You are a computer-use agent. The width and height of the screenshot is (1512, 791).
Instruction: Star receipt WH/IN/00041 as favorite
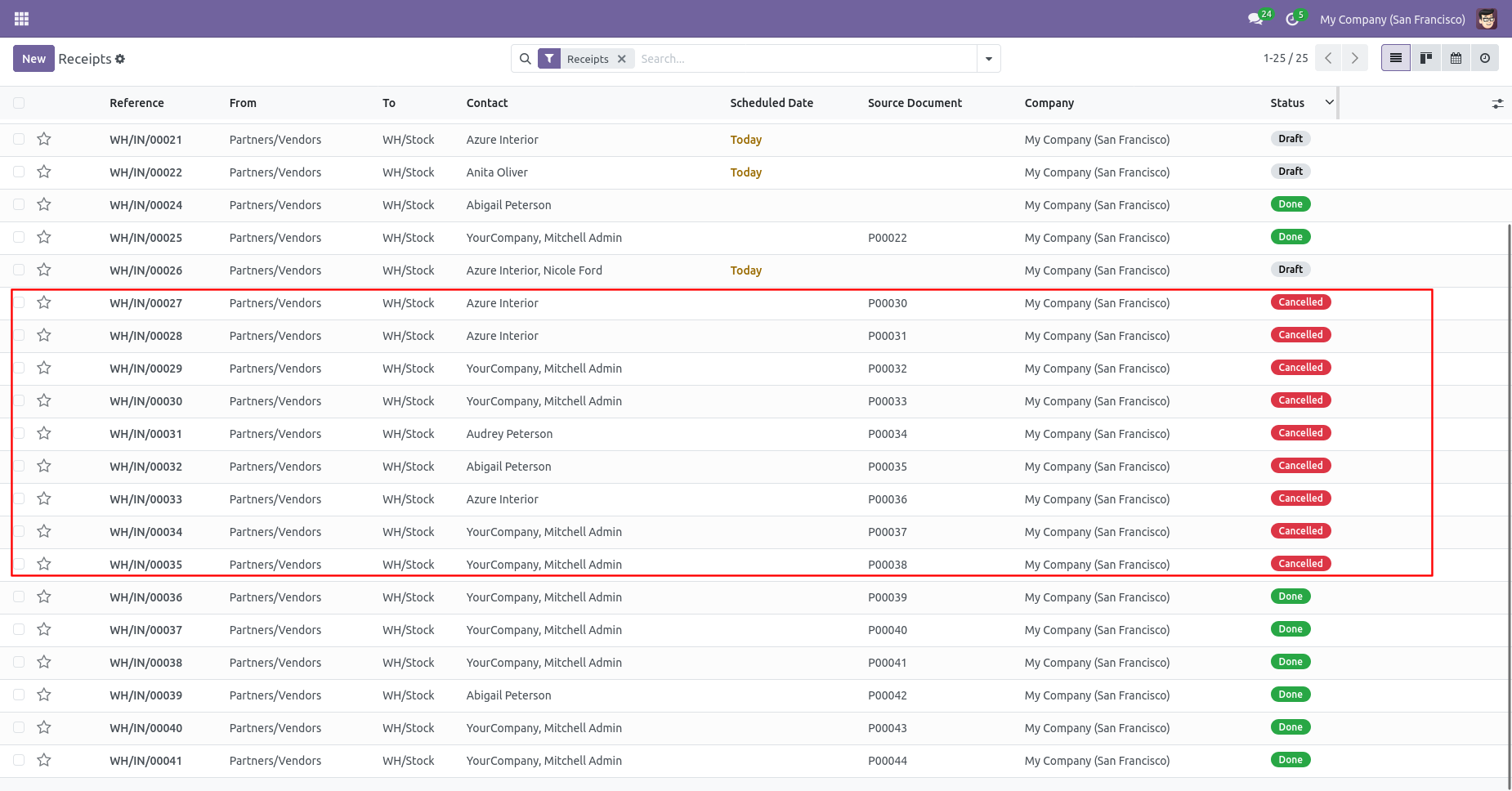[44, 760]
